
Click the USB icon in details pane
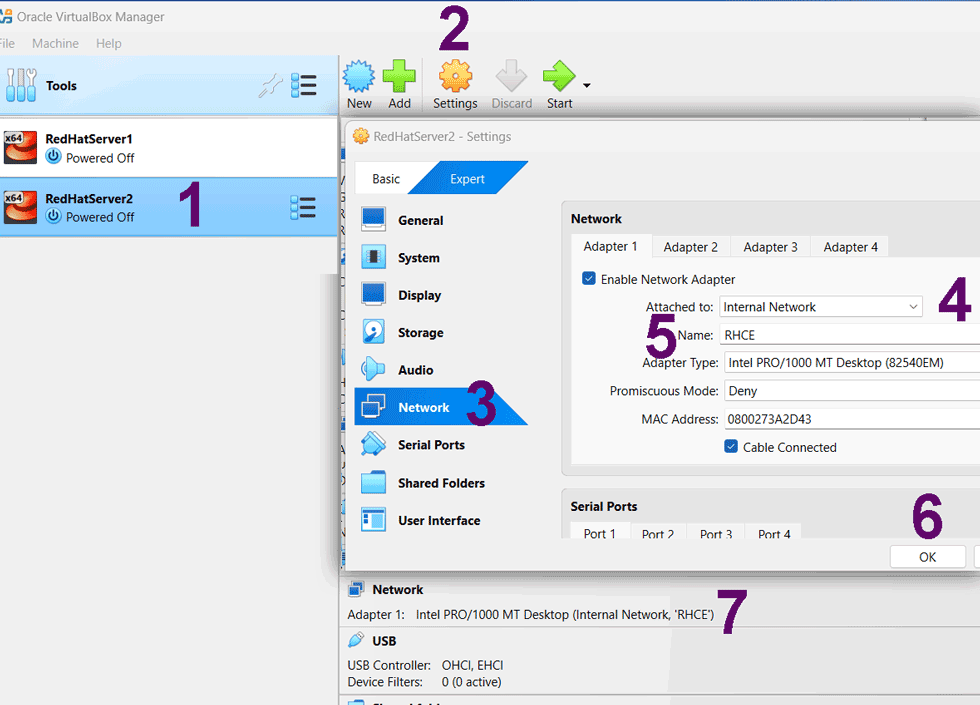(356, 640)
